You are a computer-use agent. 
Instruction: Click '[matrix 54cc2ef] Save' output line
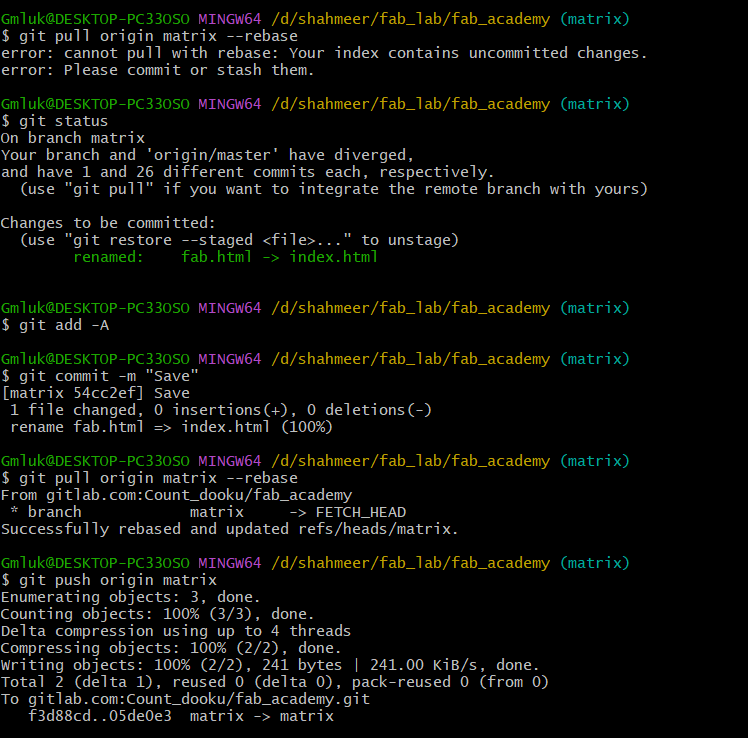click(95, 393)
